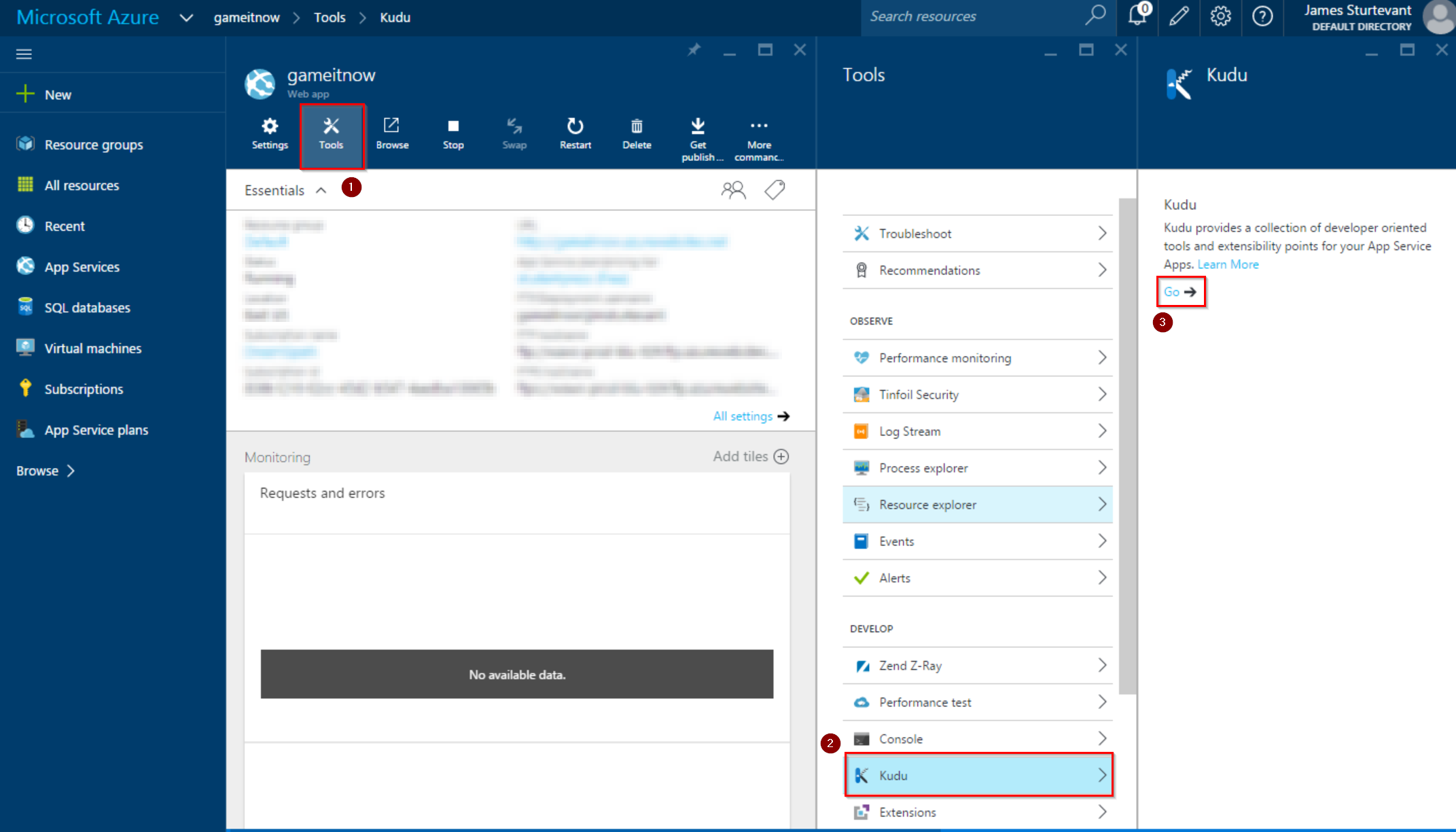This screenshot has width=1456, height=832.
Task: Toggle the hamburger sidebar menu
Action: click(24, 54)
